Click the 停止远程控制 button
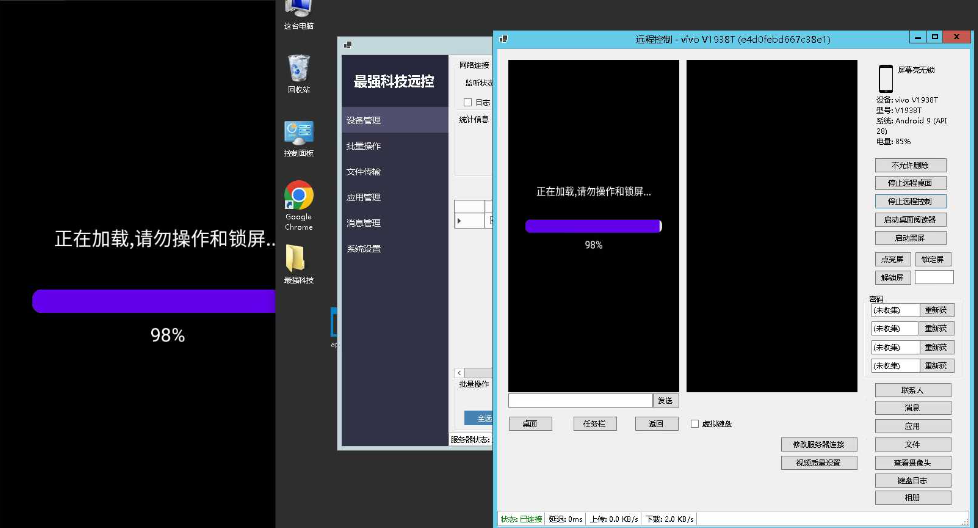This screenshot has width=978, height=528. [911, 201]
